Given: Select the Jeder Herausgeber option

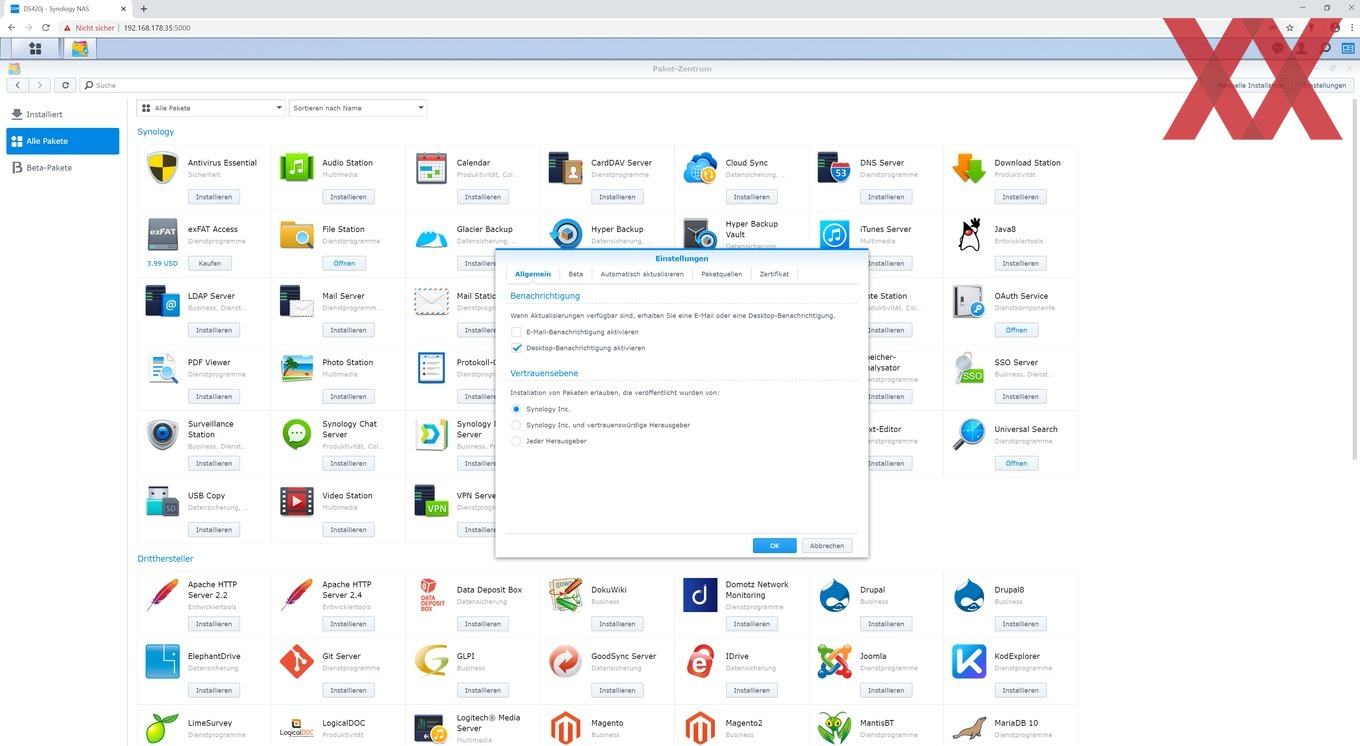Looking at the screenshot, I should tap(517, 441).
